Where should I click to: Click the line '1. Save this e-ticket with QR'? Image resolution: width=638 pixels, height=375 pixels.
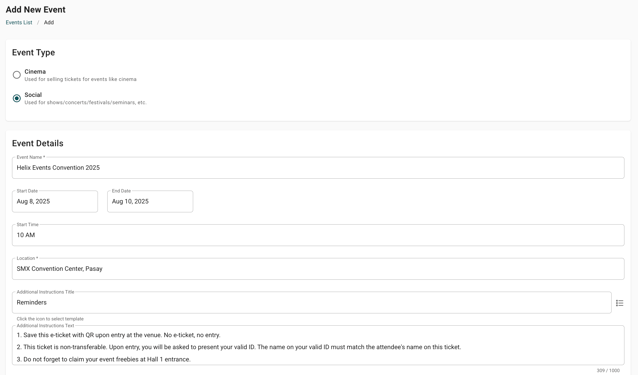(x=118, y=335)
